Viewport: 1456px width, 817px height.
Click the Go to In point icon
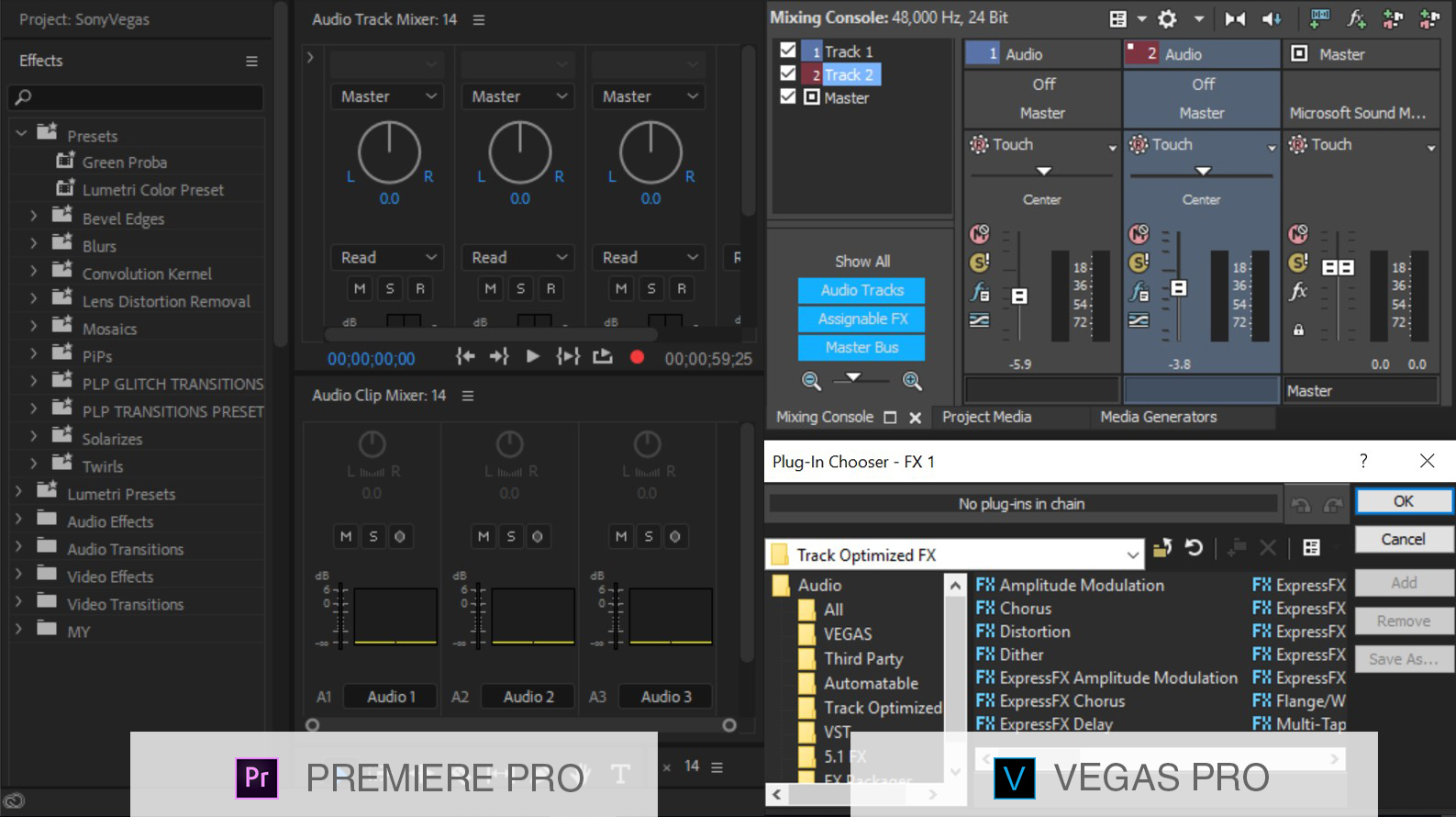tap(465, 356)
